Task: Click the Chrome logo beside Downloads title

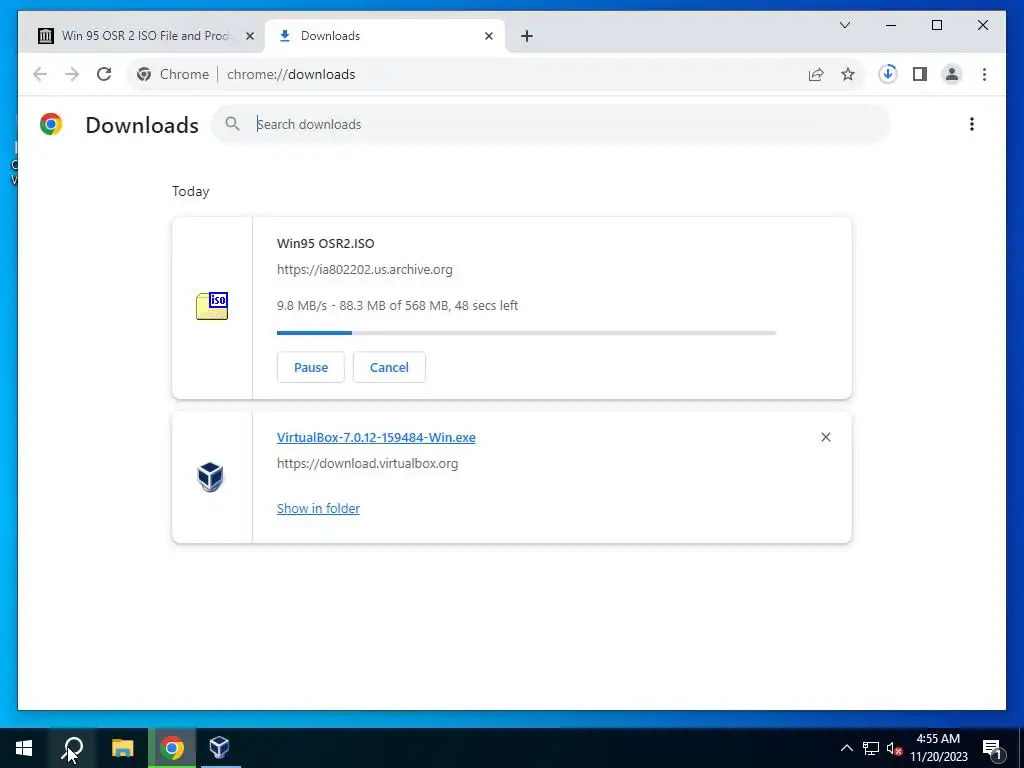Action: click(x=51, y=124)
